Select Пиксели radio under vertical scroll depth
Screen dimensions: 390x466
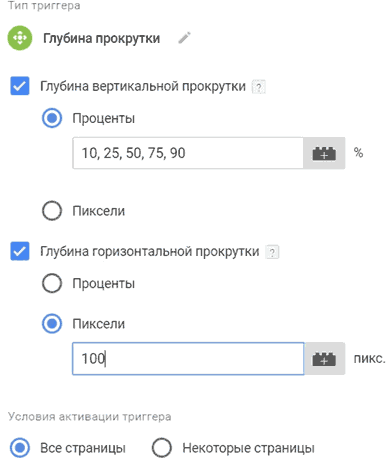52,211
